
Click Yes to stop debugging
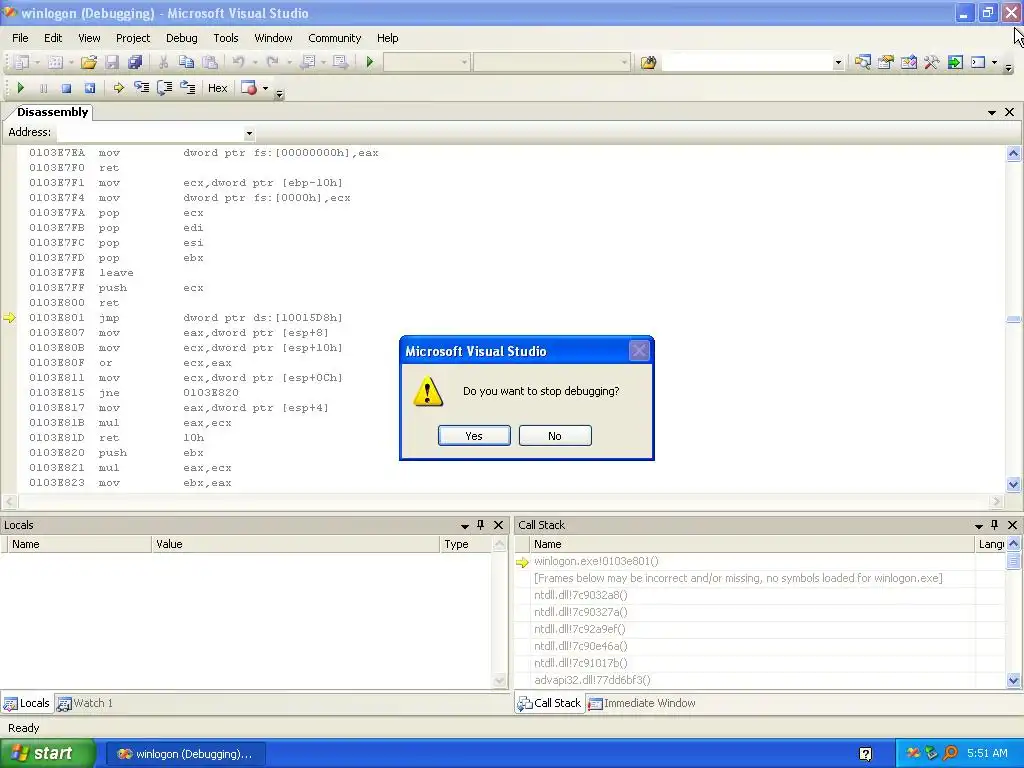[474, 436]
